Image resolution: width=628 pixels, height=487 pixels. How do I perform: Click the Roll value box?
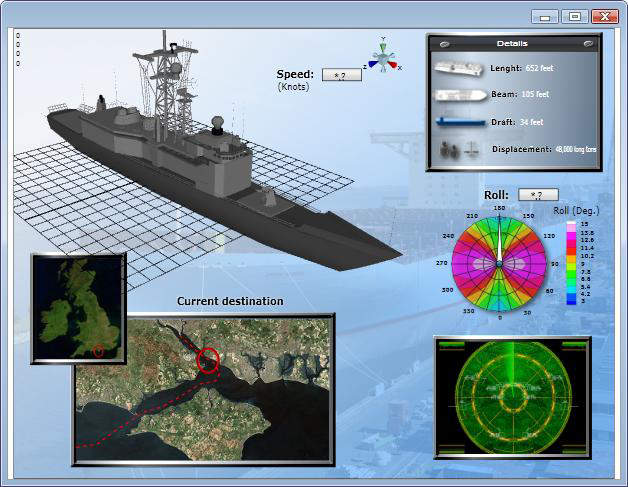coord(538,195)
